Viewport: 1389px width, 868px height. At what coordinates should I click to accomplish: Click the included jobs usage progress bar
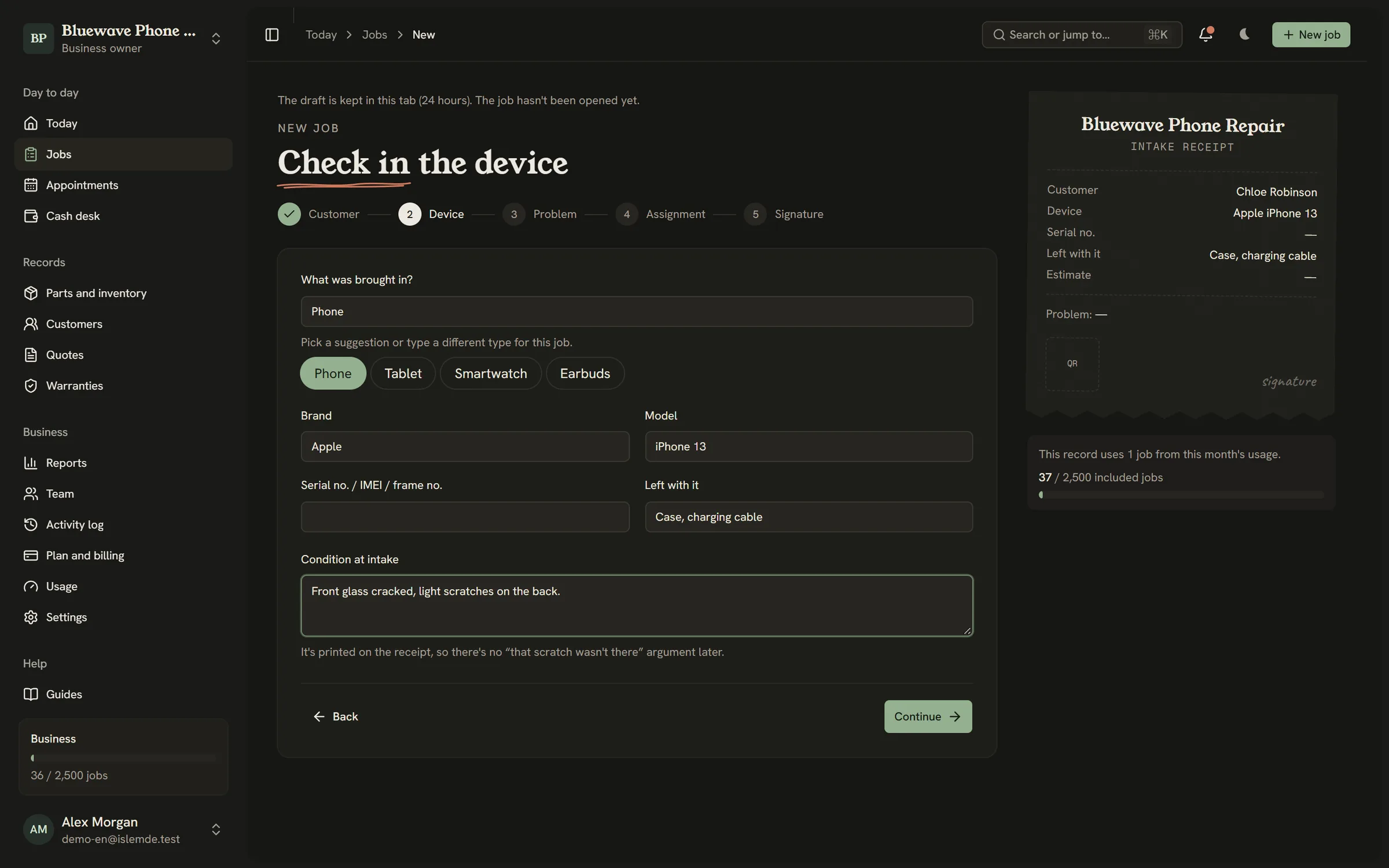1181,495
